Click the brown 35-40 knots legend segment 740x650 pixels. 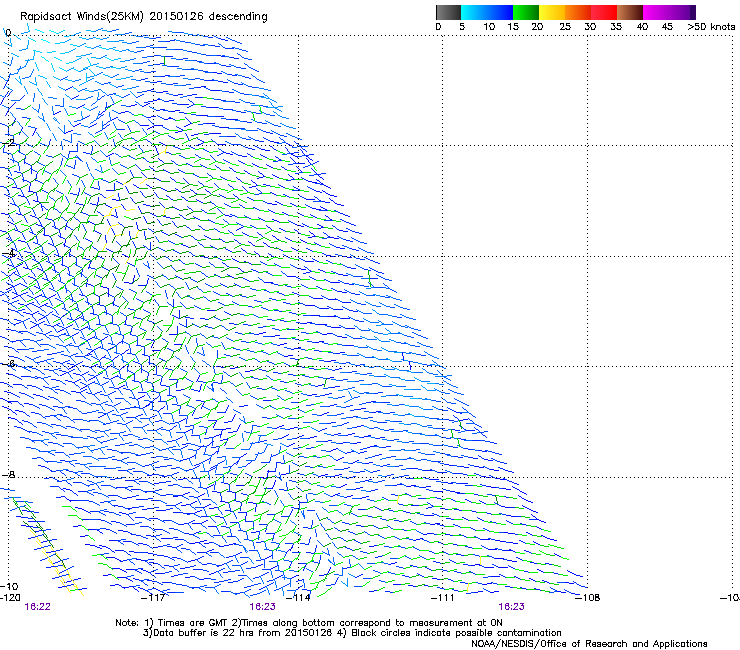[630, 12]
